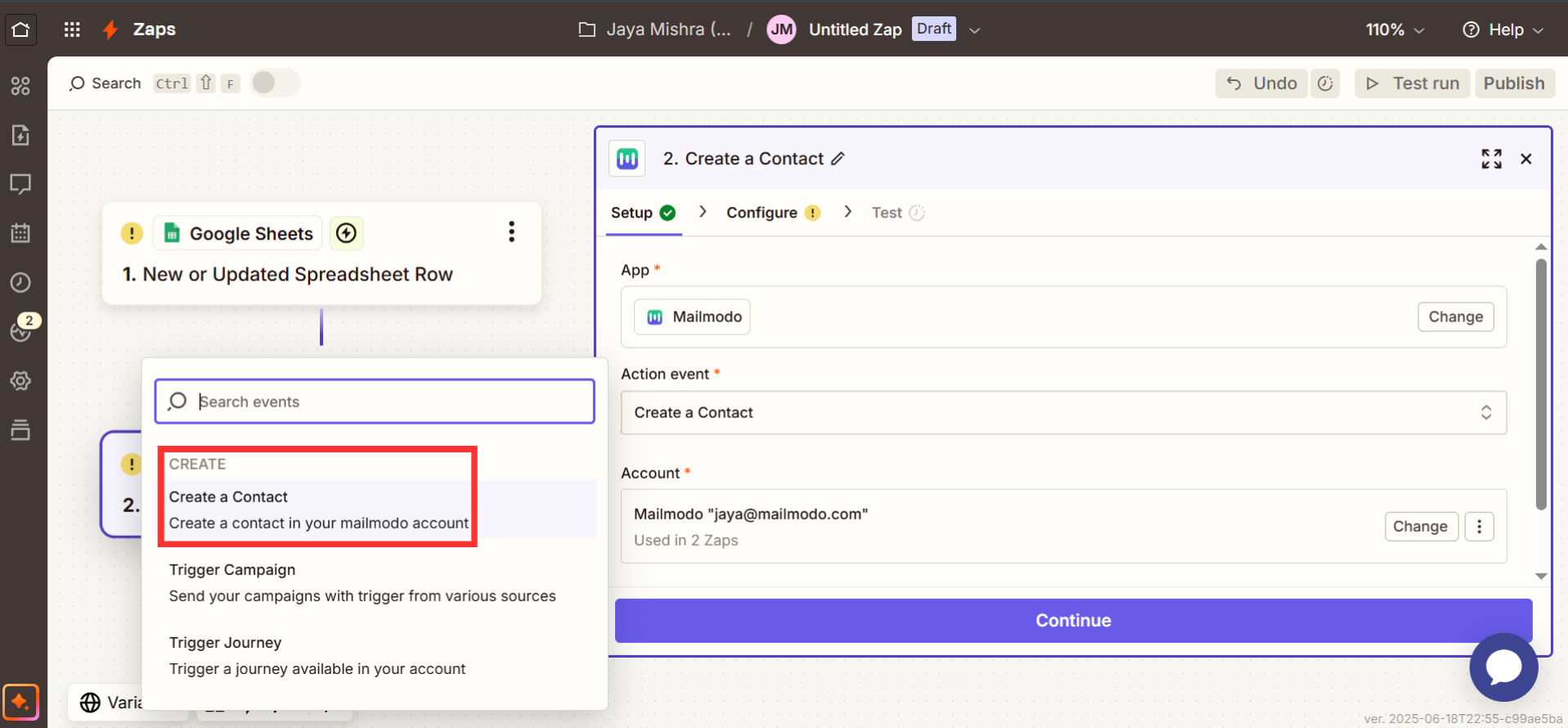1568x728 pixels.
Task: Click the warning icon on Google Sheets step
Action: (132, 233)
